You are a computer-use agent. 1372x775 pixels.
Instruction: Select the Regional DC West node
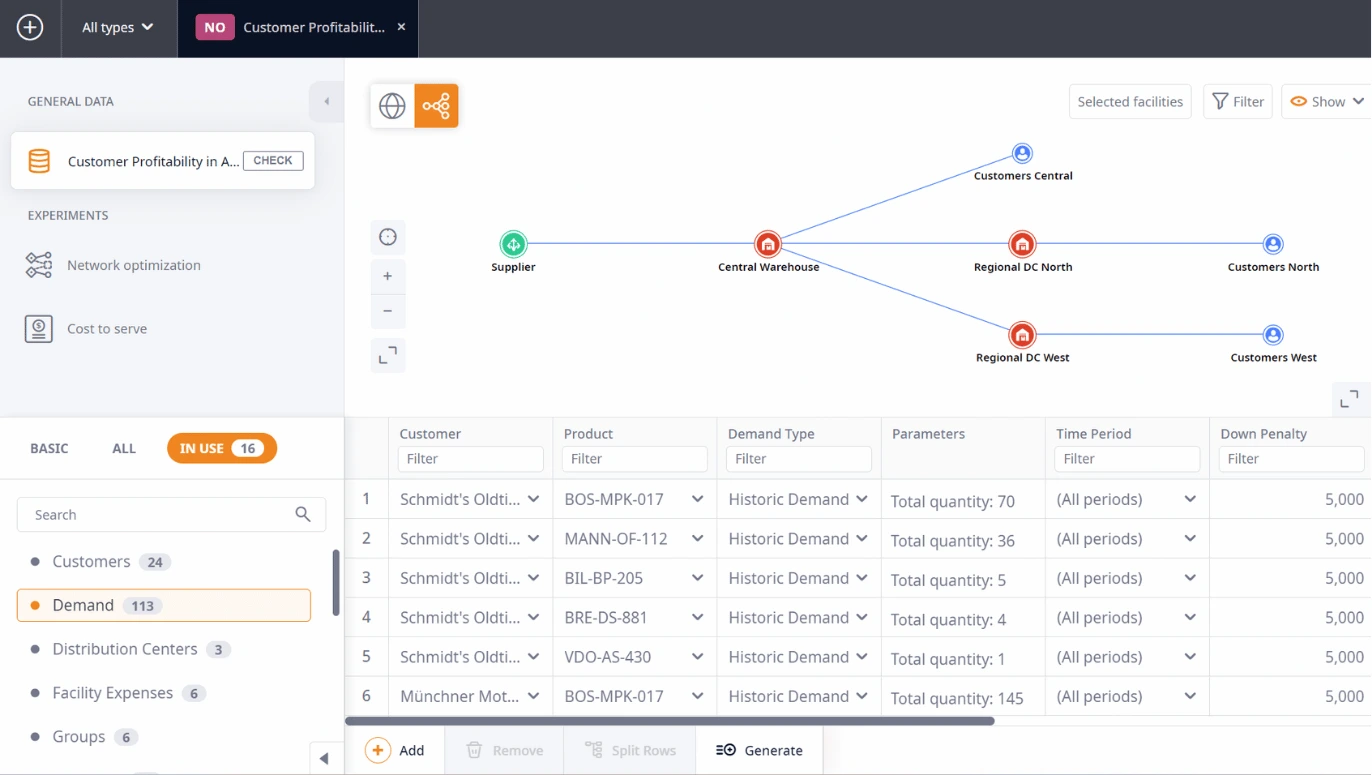click(1022, 334)
